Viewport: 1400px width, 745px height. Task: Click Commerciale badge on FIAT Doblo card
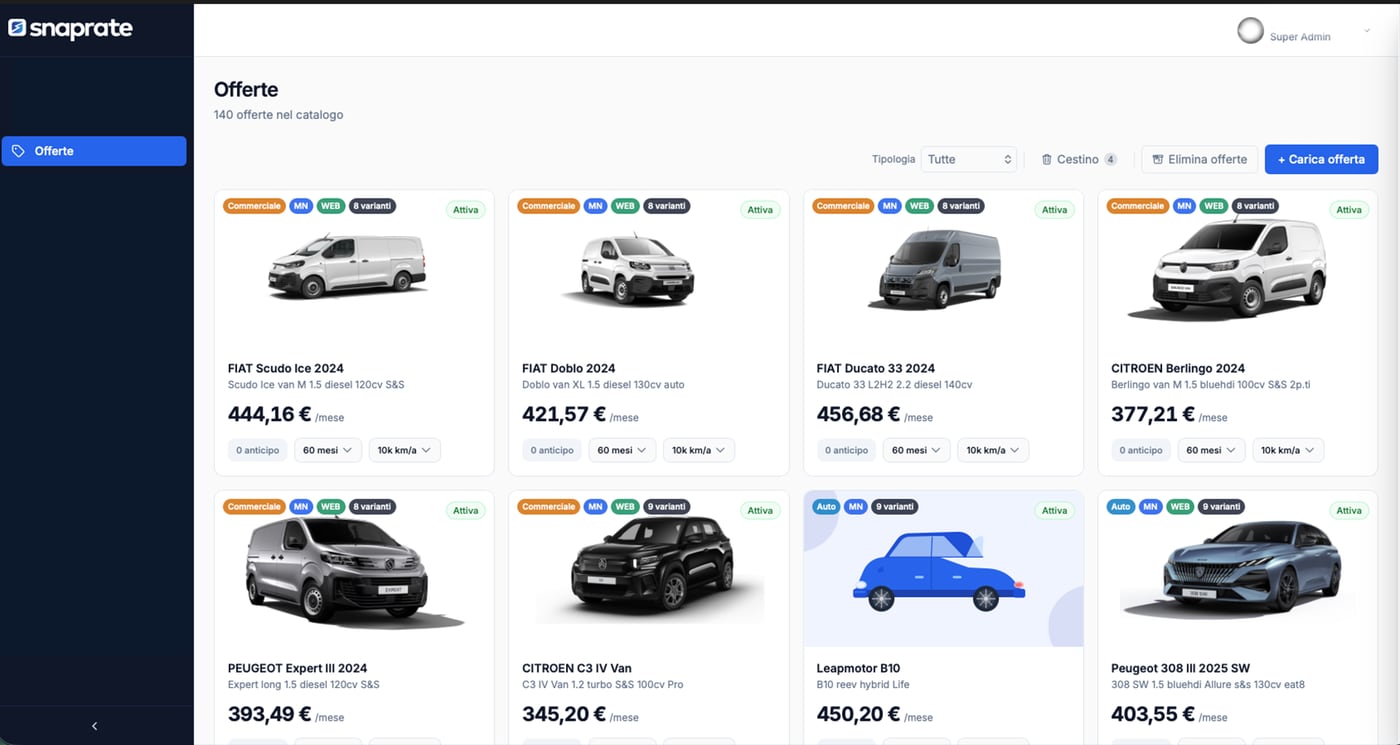549,206
